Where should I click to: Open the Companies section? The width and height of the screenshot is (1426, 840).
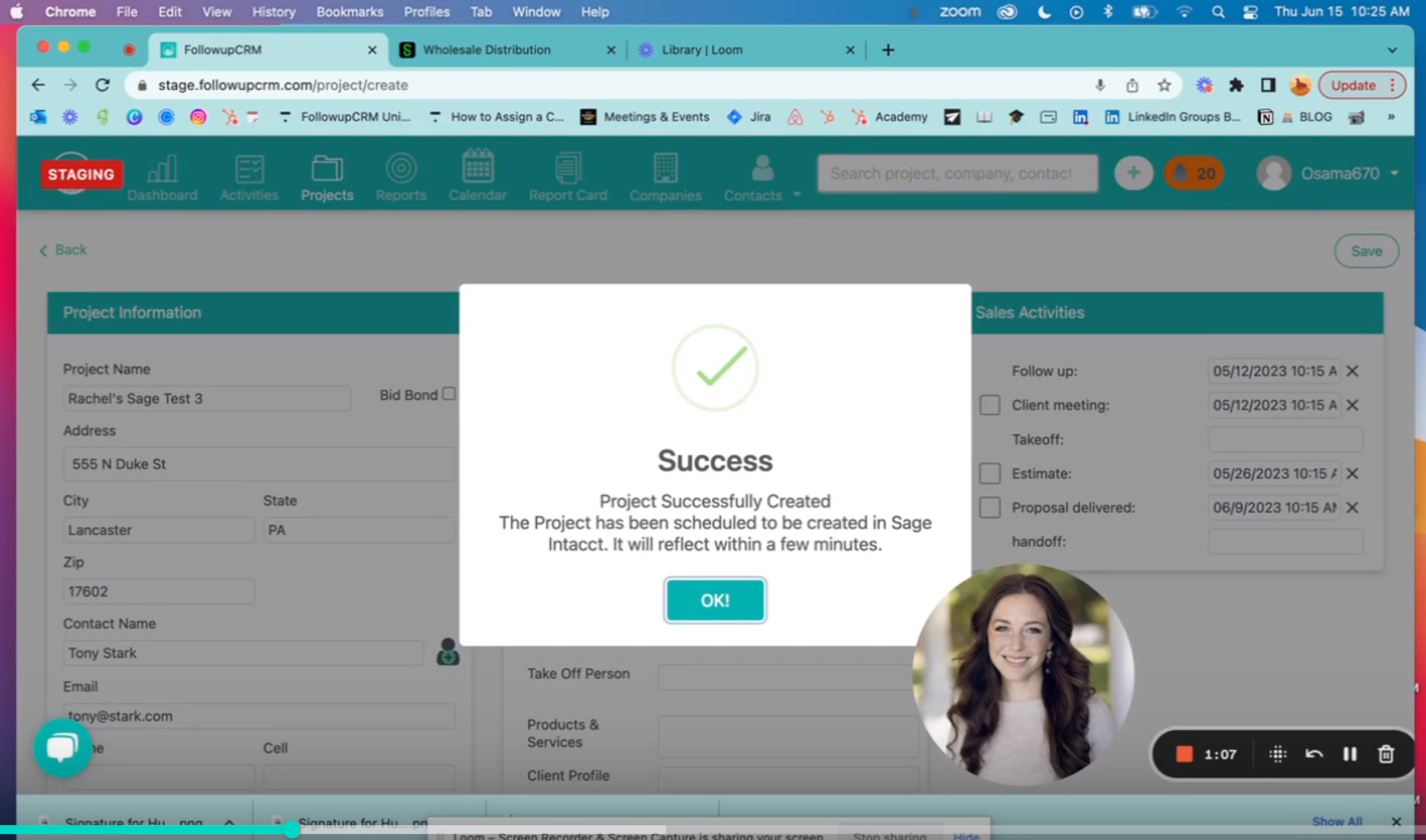(x=664, y=175)
